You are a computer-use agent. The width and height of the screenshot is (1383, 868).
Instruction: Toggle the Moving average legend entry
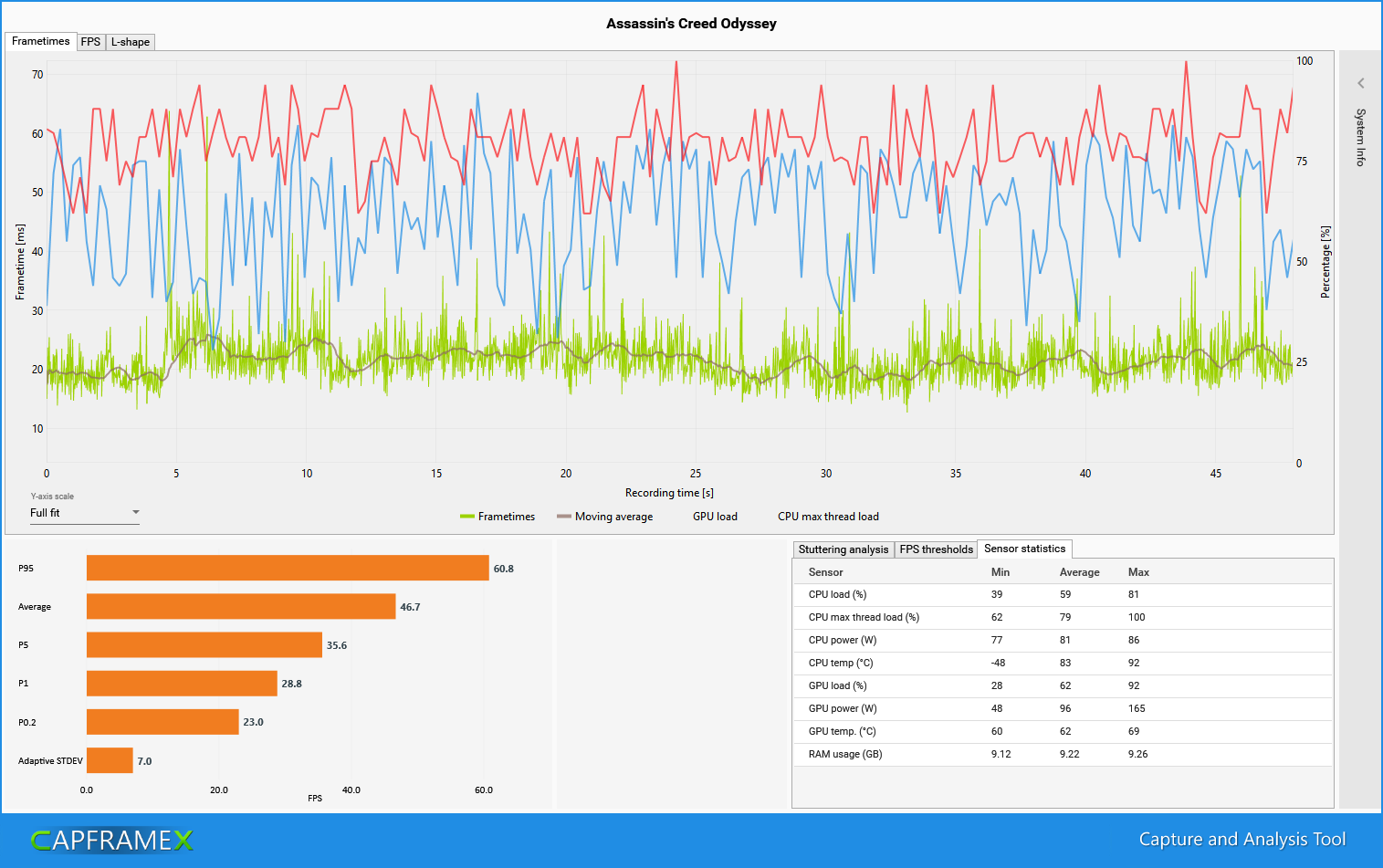(x=604, y=517)
